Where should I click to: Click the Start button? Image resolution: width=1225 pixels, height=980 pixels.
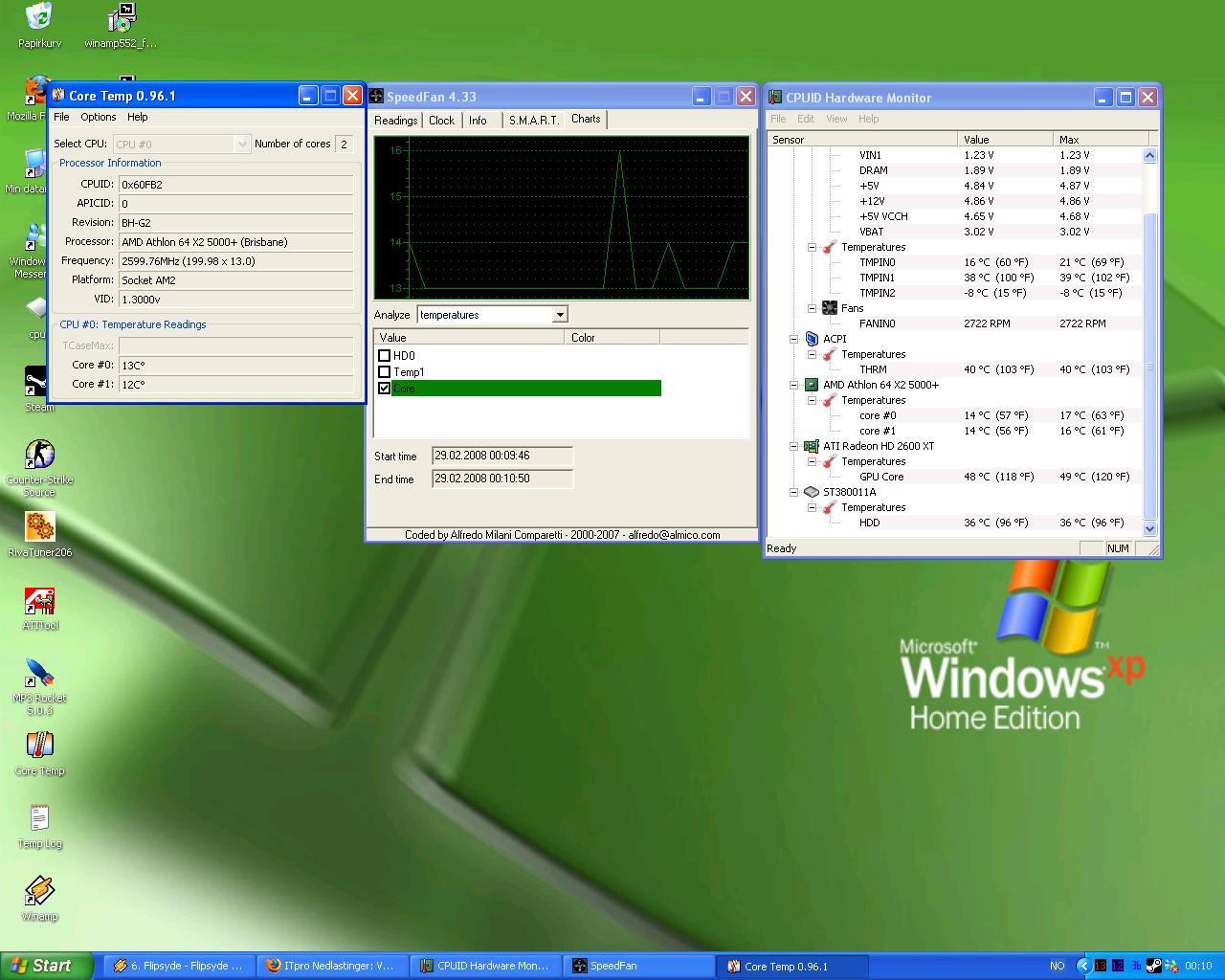[x=47, y=966]
